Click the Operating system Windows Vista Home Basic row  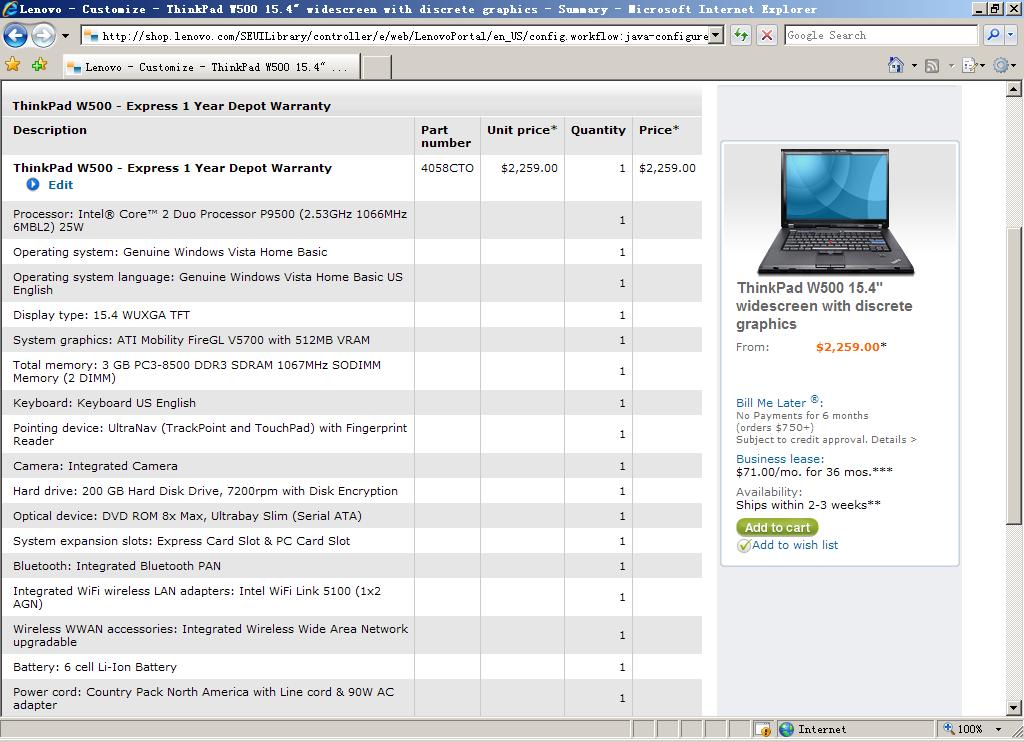coord(351,252)
